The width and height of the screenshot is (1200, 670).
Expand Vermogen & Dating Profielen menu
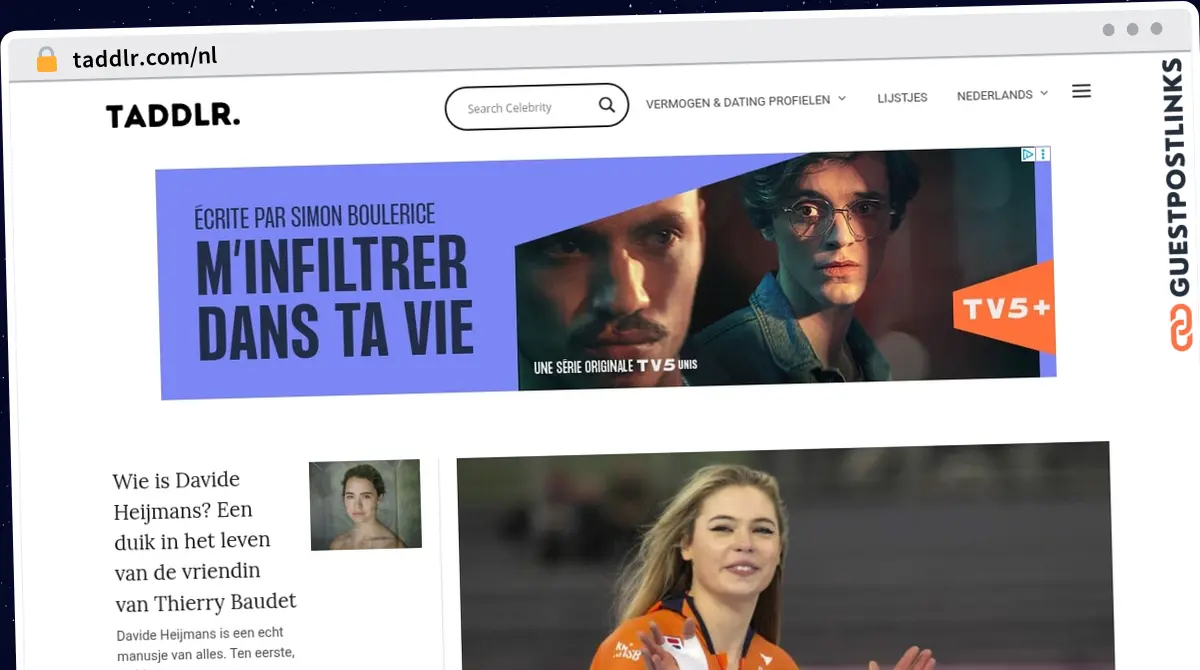(746, 100)
